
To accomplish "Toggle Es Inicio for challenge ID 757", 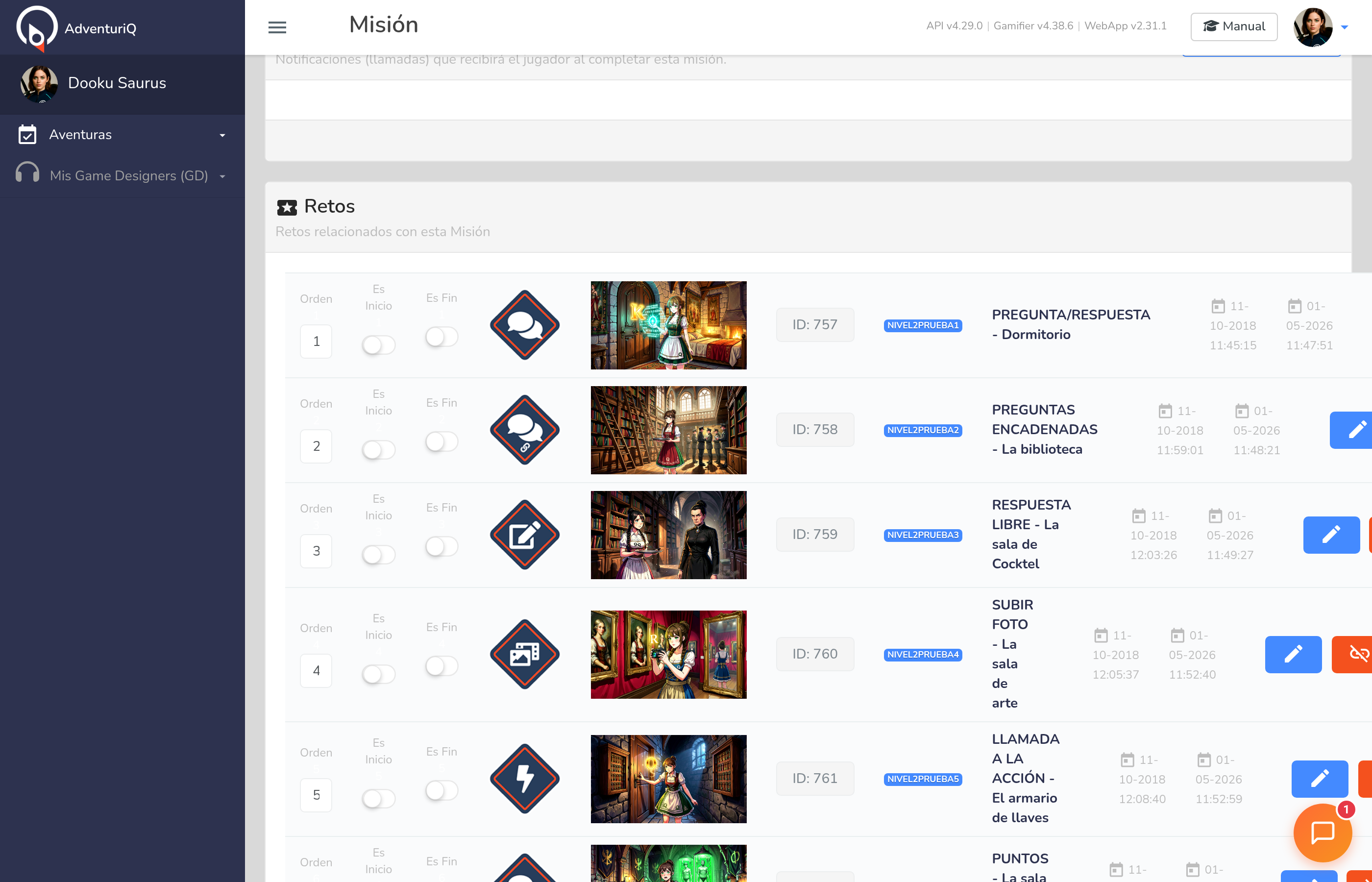I will click(378, 345).
